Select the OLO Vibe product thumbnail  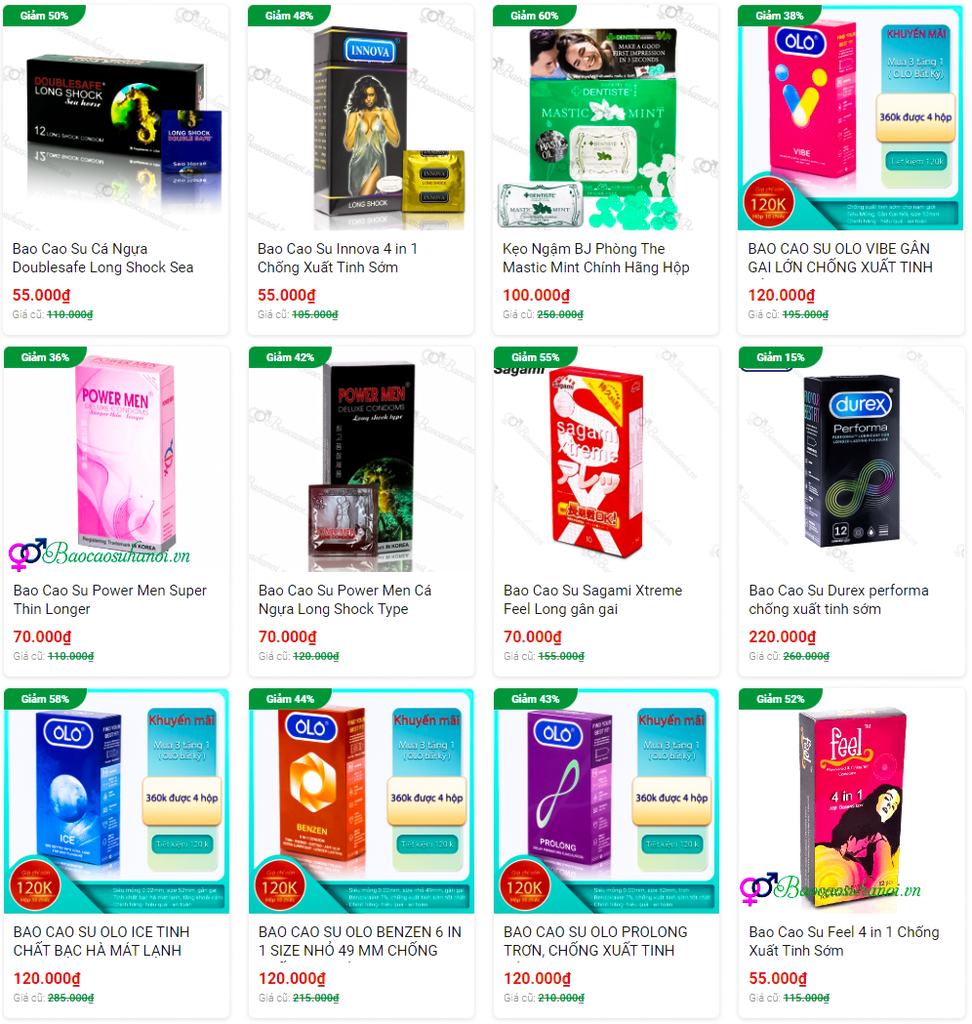point(850,118)
